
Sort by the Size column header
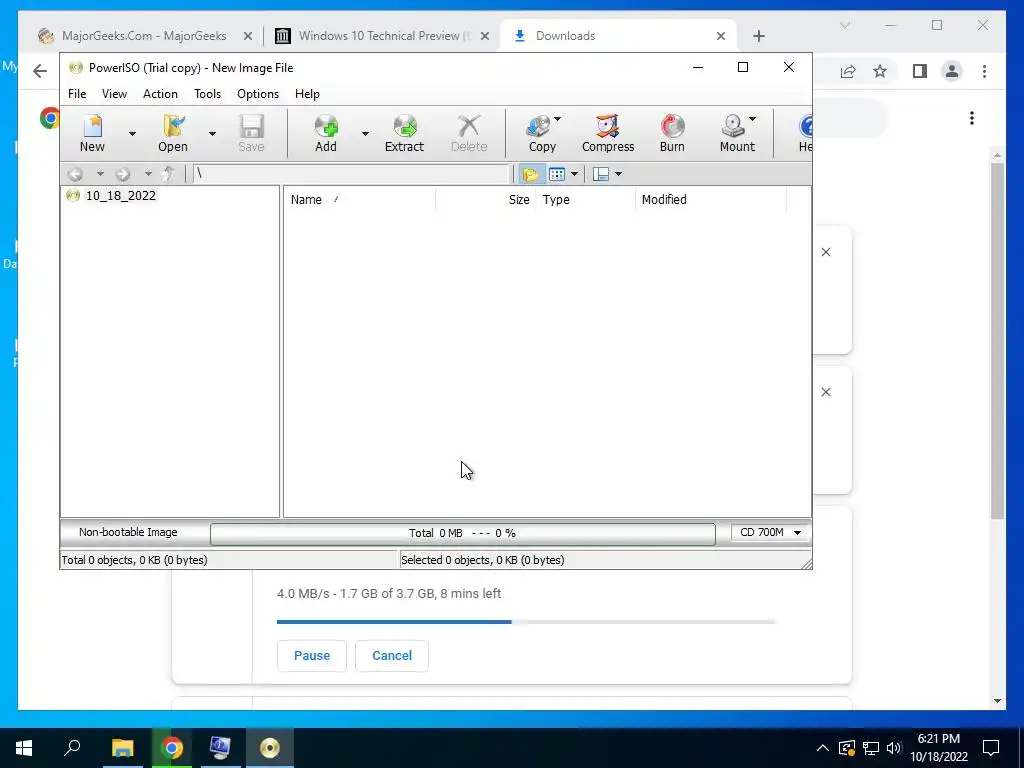(486, 200)
